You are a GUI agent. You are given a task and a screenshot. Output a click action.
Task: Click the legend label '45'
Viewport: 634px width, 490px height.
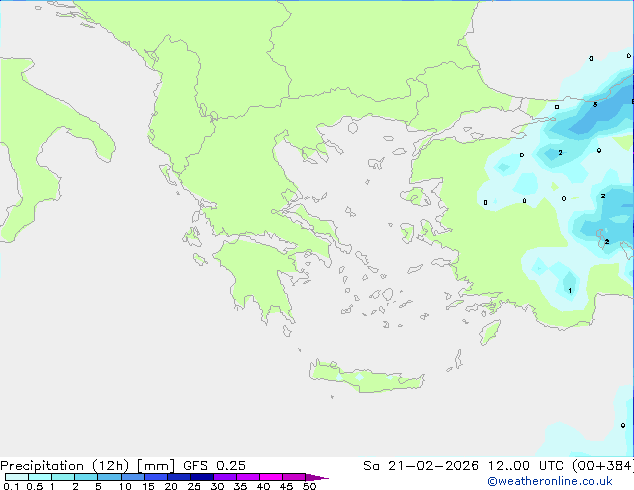pos(286,486)
